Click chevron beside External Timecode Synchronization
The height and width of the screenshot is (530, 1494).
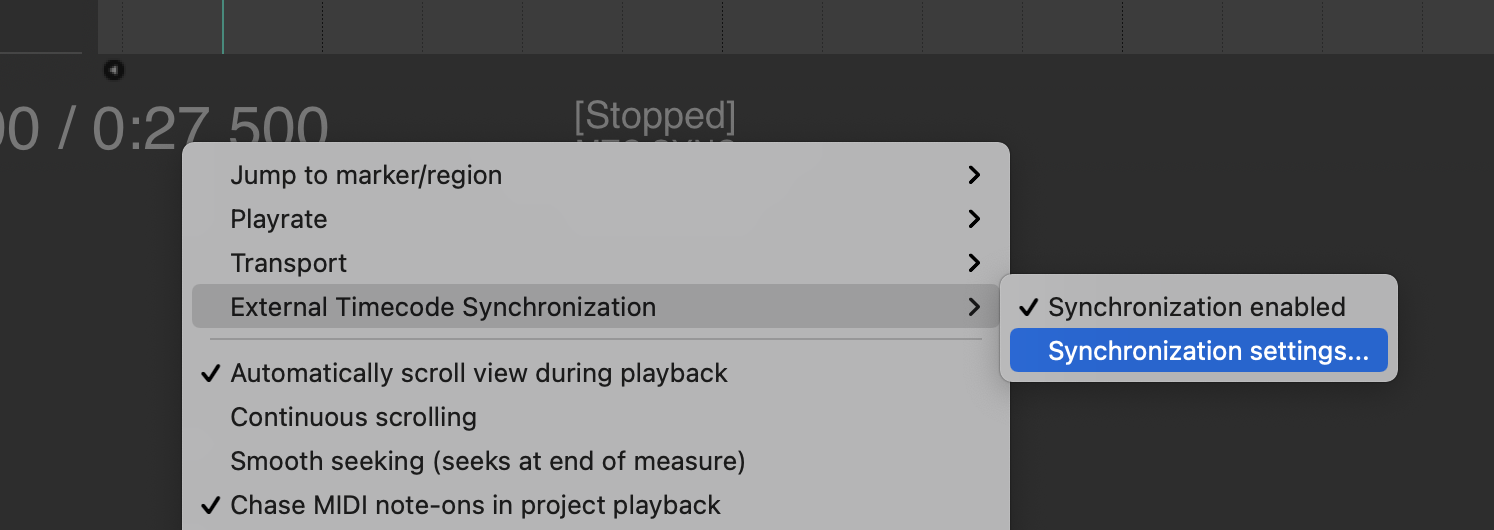point(974,307)
